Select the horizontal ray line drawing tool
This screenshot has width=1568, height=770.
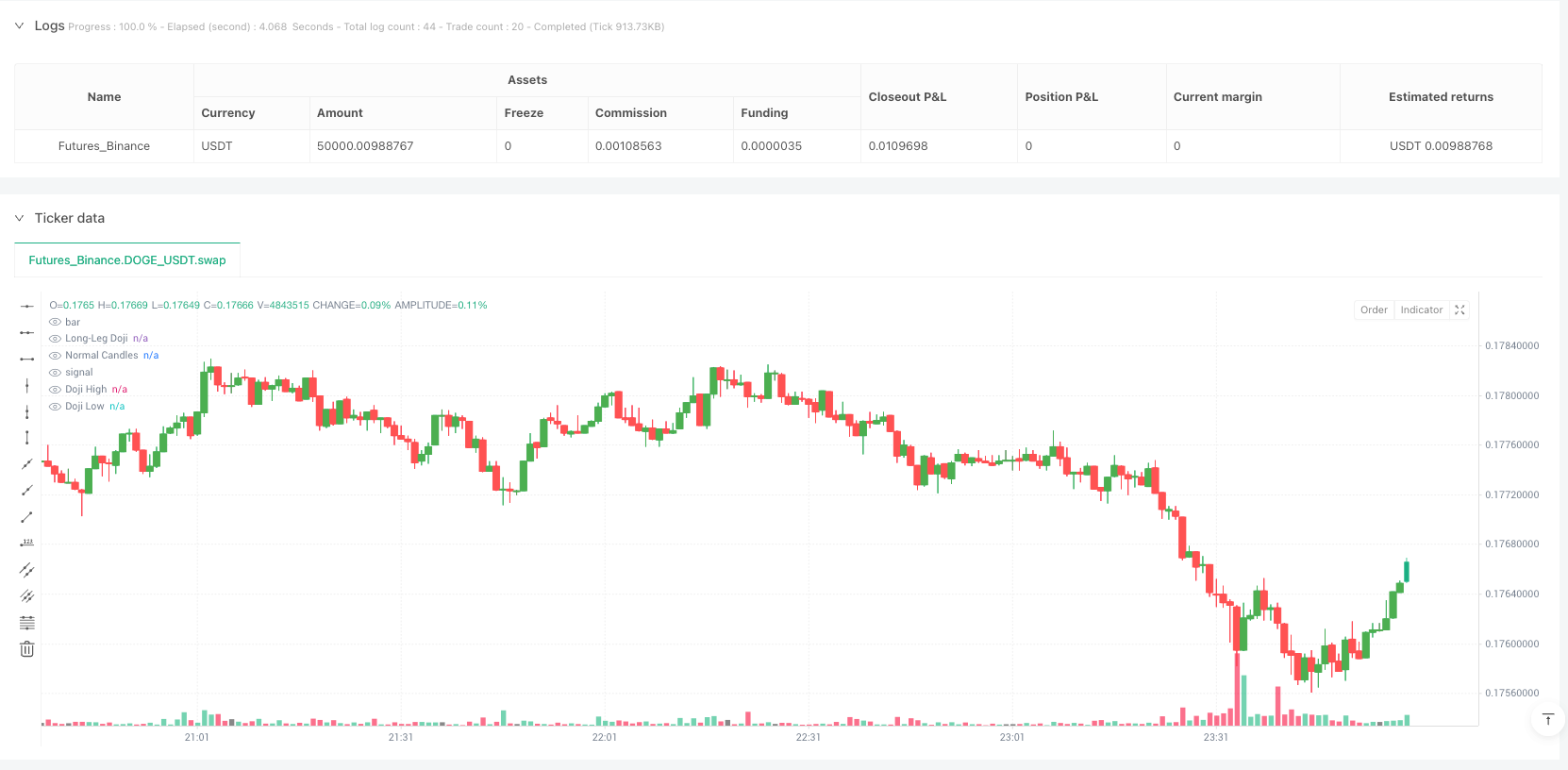[27, 332]
